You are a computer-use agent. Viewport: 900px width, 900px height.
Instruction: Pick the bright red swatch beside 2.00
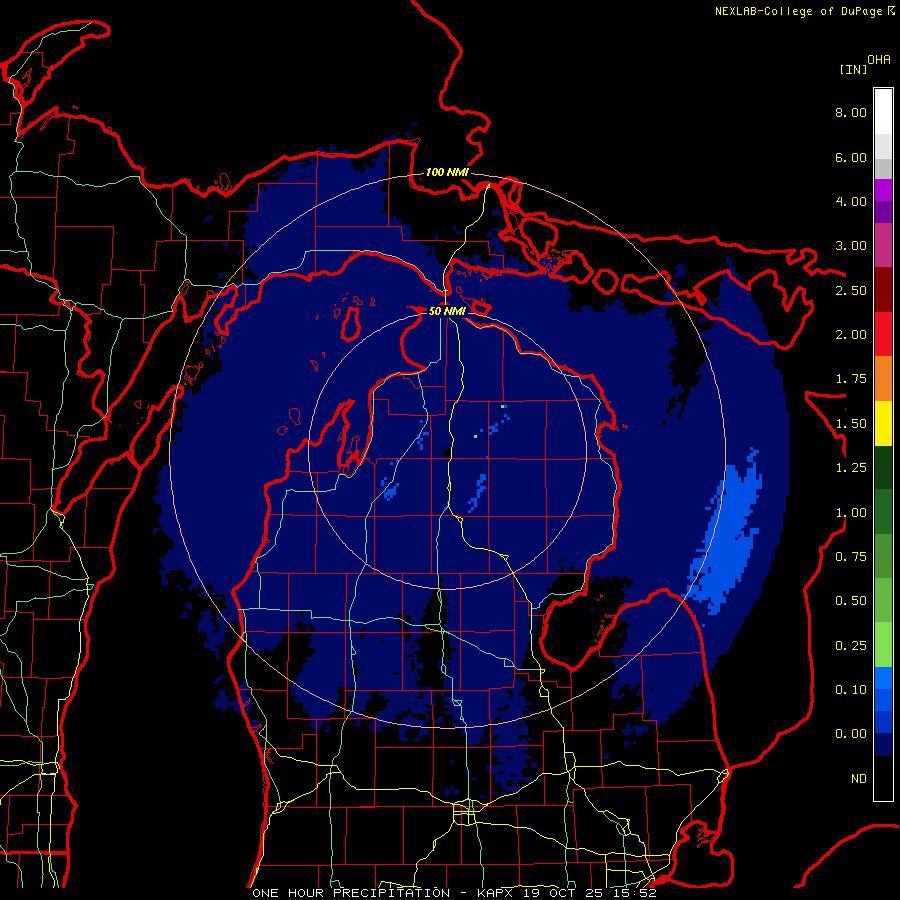click(883, 334)
